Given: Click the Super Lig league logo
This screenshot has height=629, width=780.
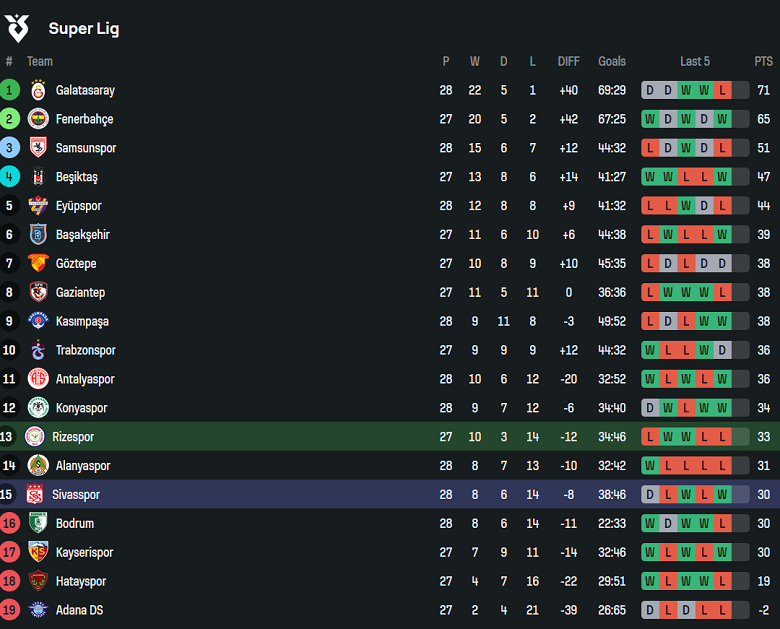Looking at the screenshot, I should [18, 28].
